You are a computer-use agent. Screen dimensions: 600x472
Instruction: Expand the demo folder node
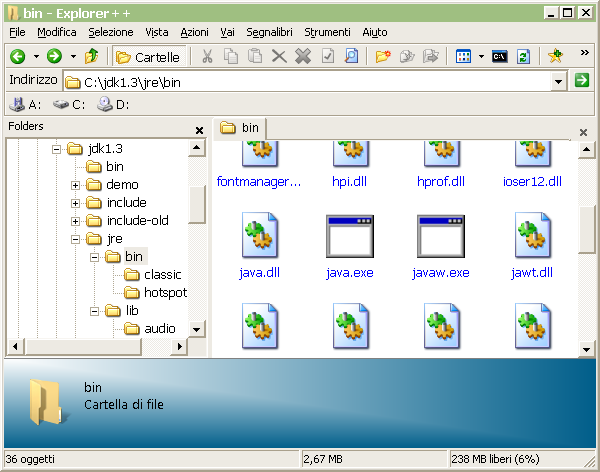pyautogui.click(x=75, y=185)
